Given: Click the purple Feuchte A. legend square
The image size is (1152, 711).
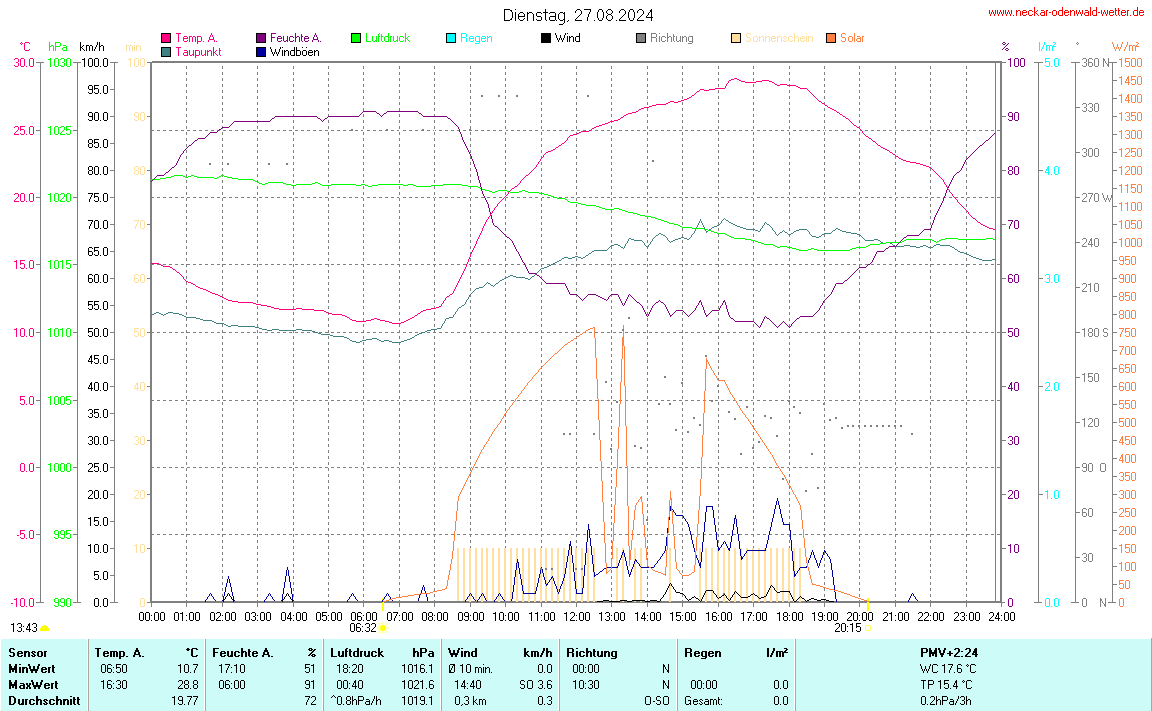Looking at the screenshot, I should coord(261,38).
